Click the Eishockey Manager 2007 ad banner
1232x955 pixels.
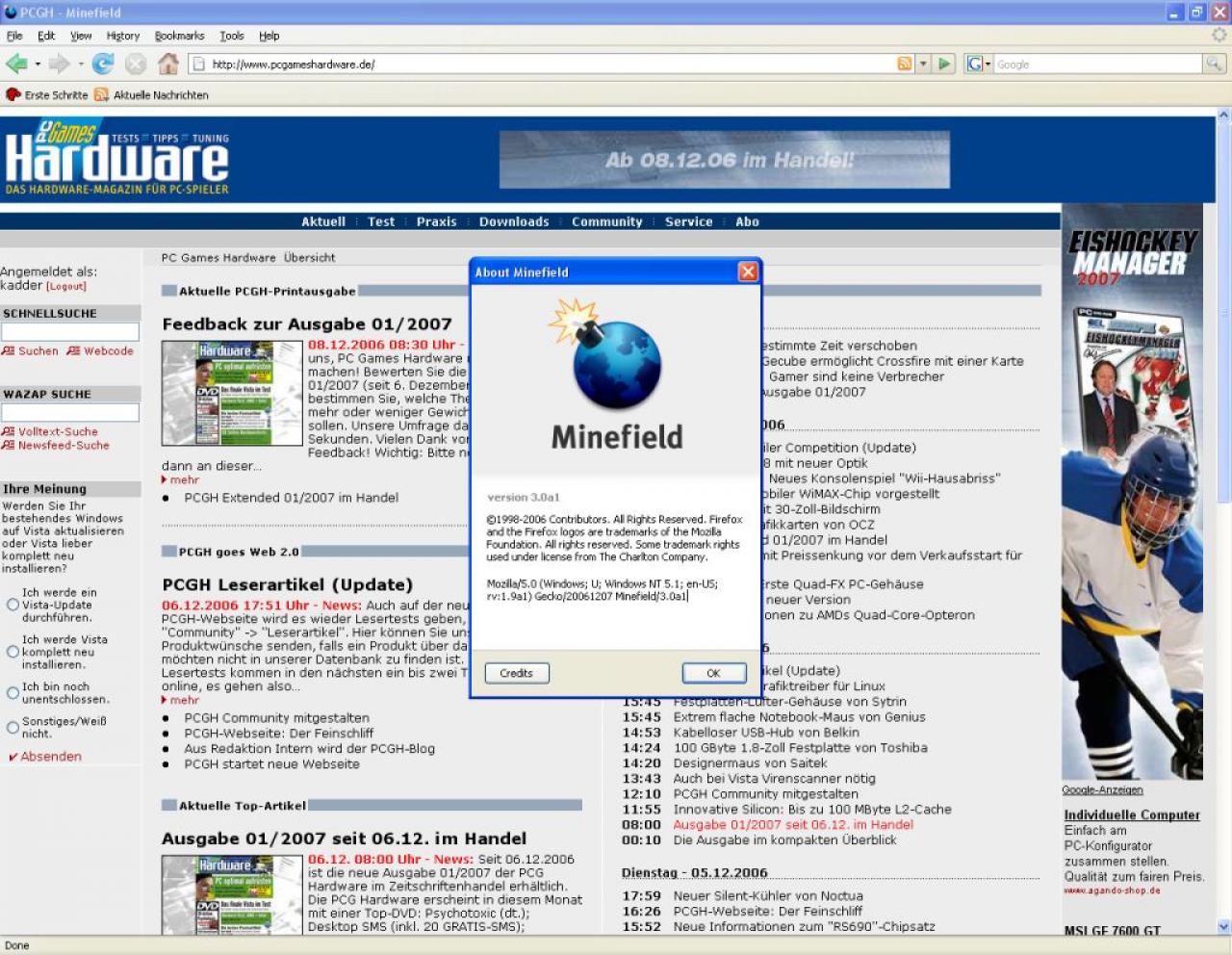(x=1132, y=492)
